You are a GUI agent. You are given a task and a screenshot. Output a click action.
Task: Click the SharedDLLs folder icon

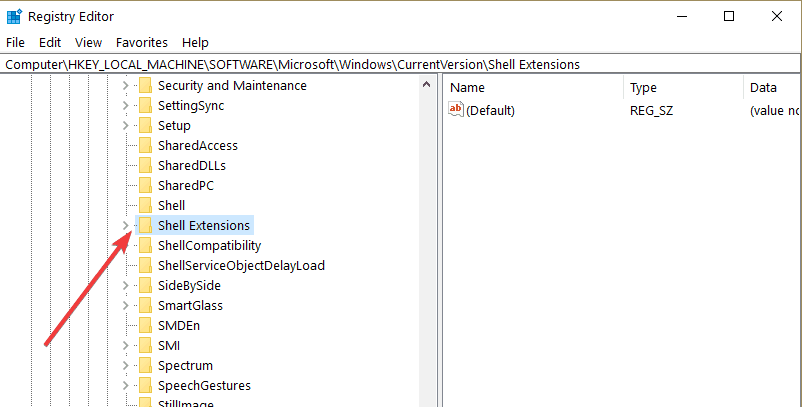pos(145,166)
